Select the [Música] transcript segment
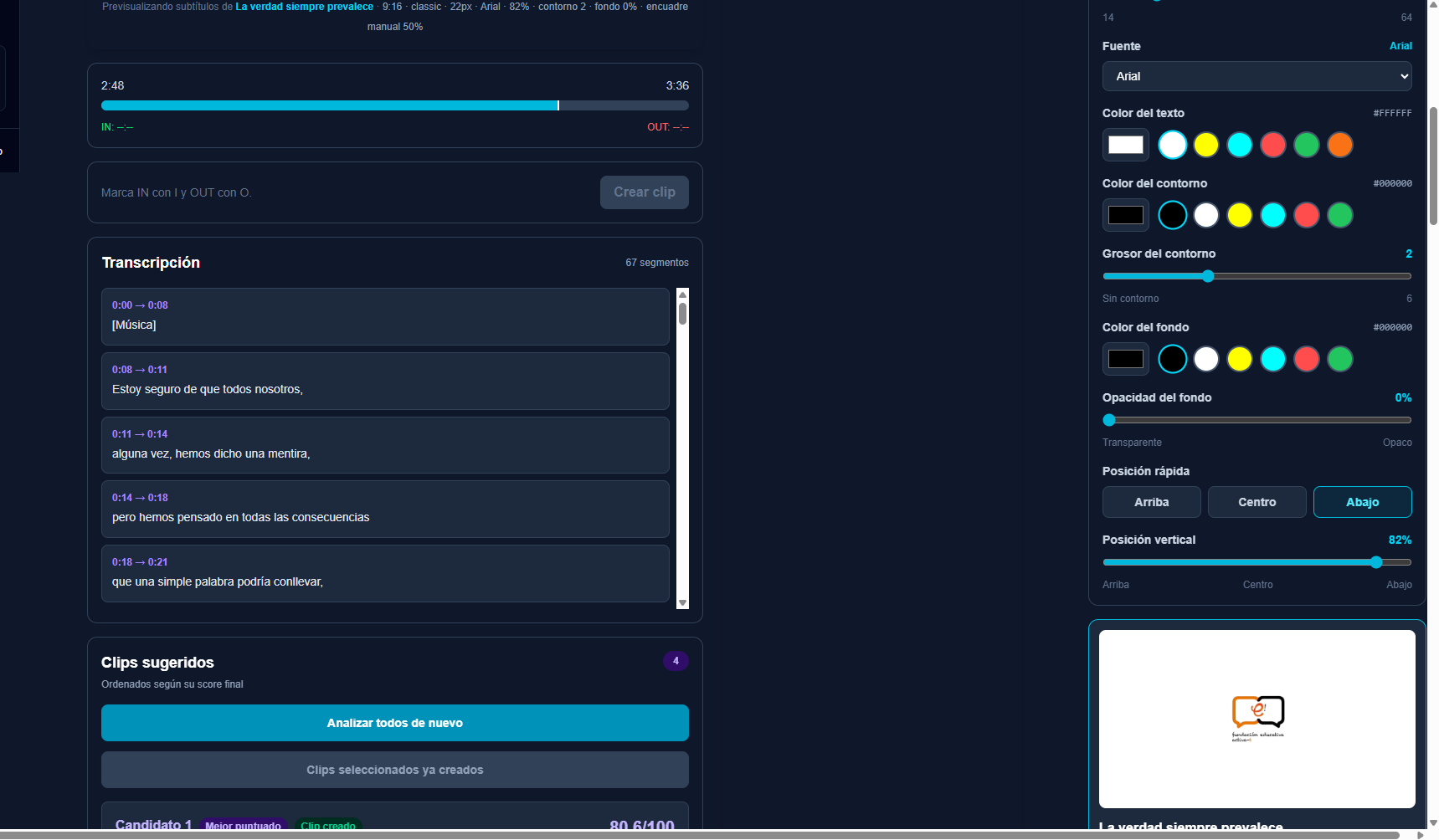1439x840 pixels. [385, 316]
